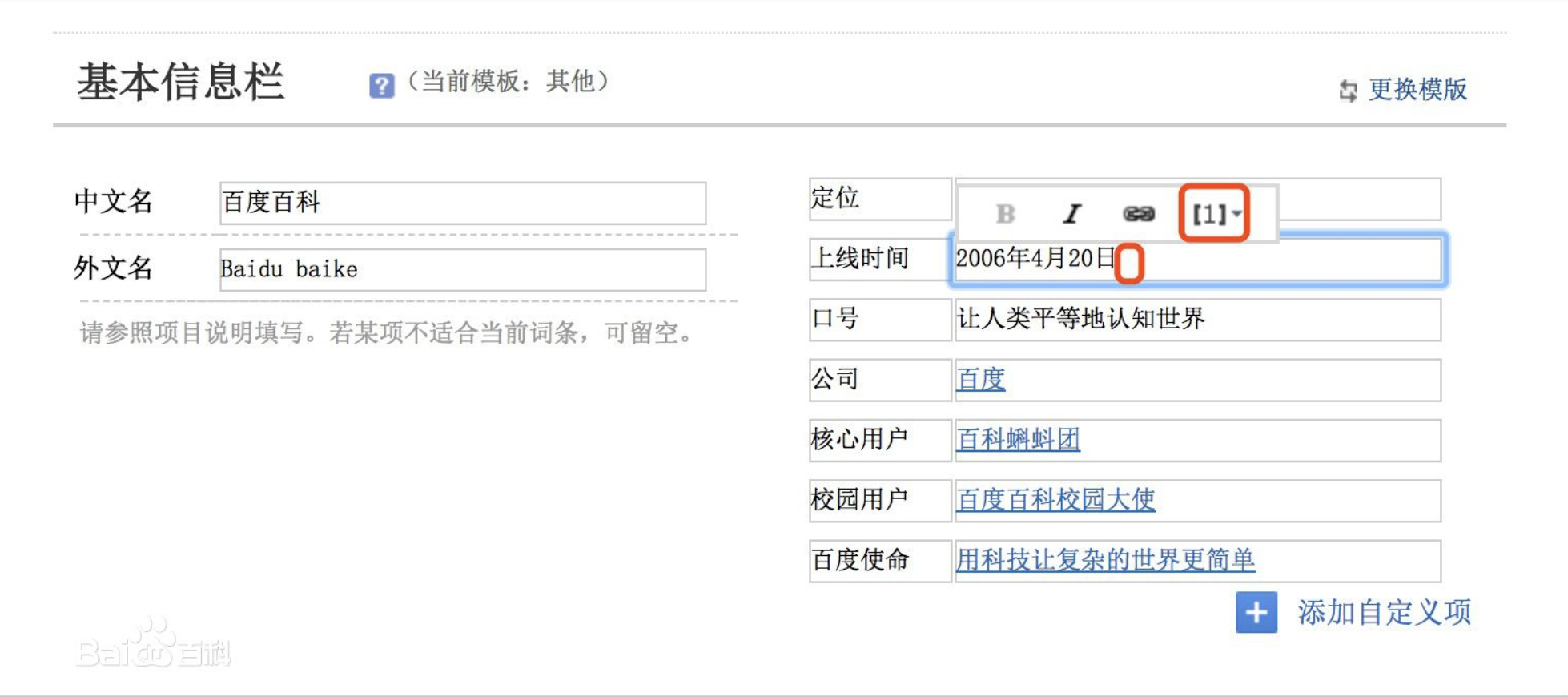Click the （当前模板：其他） text
1568x697 pixels.
pyautogui.click(x=509, y=82)
